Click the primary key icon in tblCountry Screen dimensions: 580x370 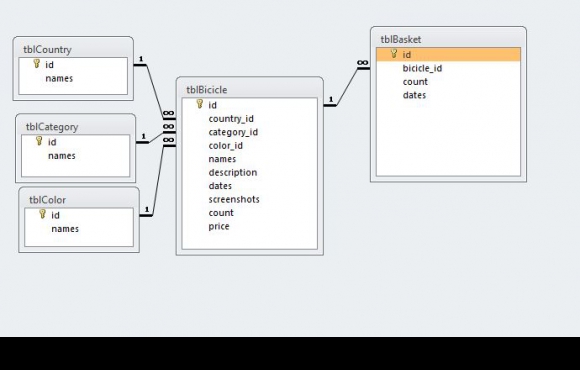click(37, 64)
